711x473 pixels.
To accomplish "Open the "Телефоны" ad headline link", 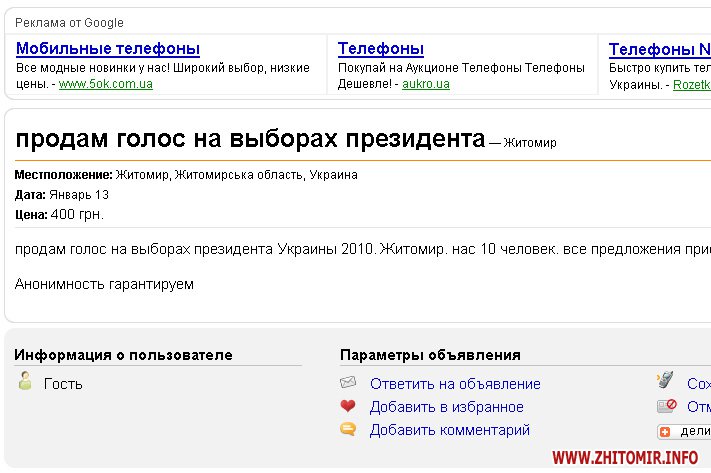I will point(380,49).
